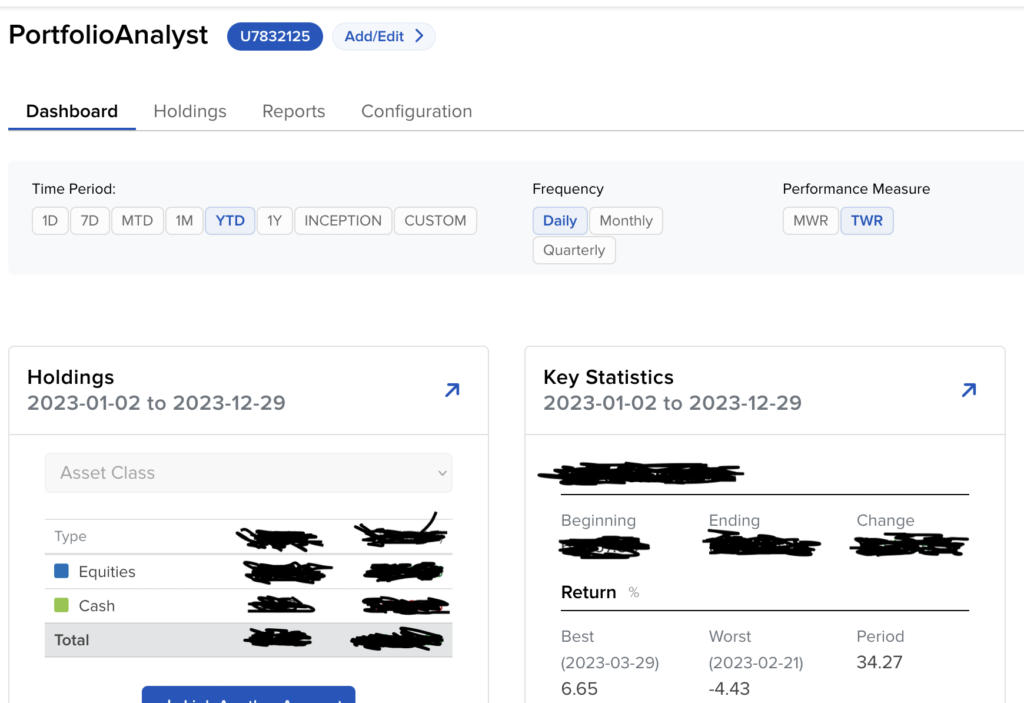The image size is (1024, 703).
Task: Go to the Configuration tab
Action: (x=416, y=112)
